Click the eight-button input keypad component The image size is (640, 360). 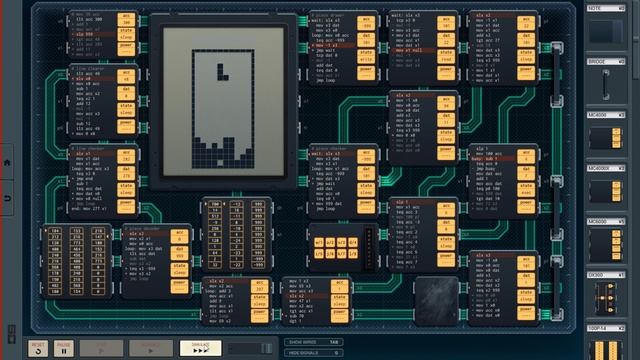pos(343,248)
